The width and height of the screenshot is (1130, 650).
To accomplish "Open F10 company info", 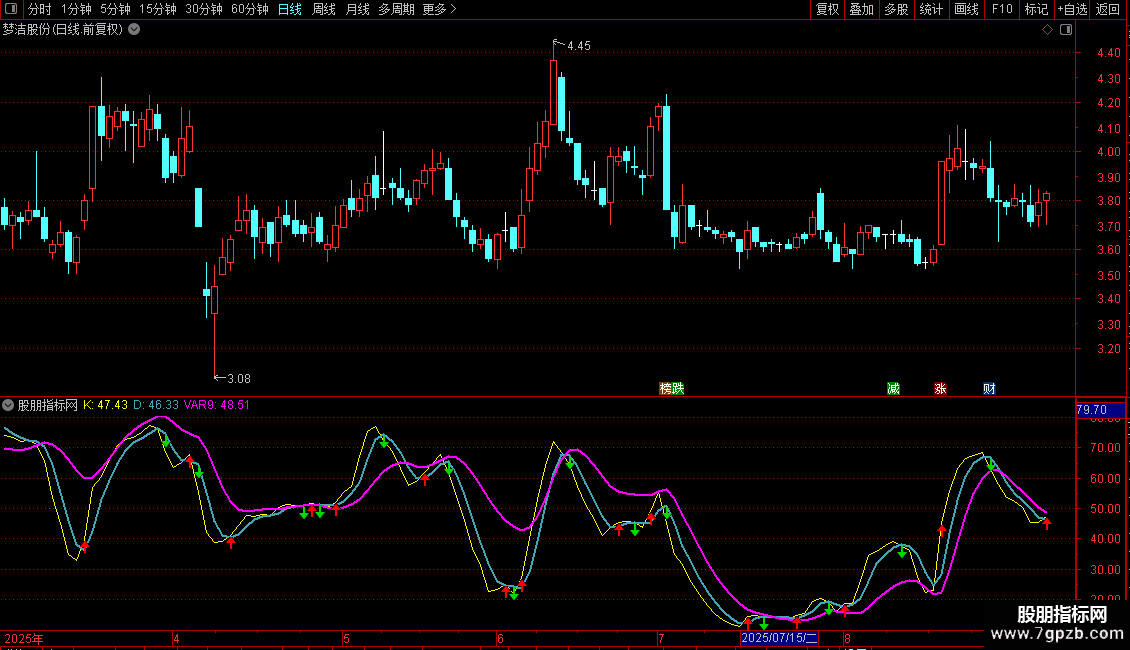I will [x=1001, y=9].
